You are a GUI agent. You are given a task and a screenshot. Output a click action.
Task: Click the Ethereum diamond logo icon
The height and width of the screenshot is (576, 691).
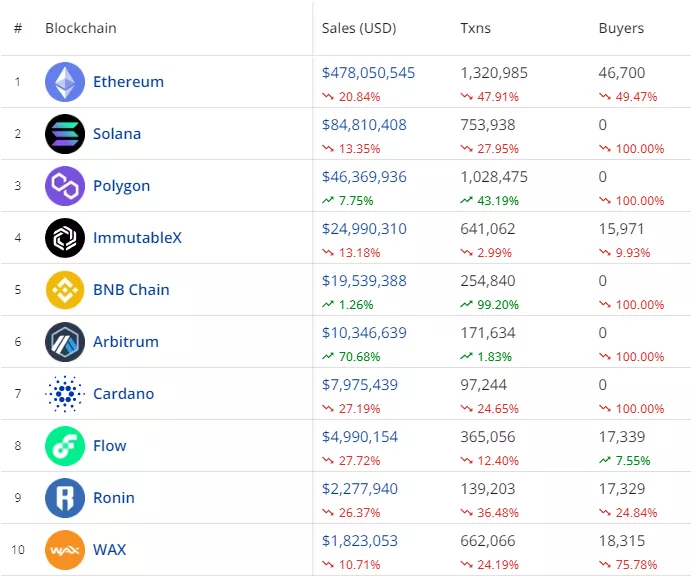(x=65, y=82)
